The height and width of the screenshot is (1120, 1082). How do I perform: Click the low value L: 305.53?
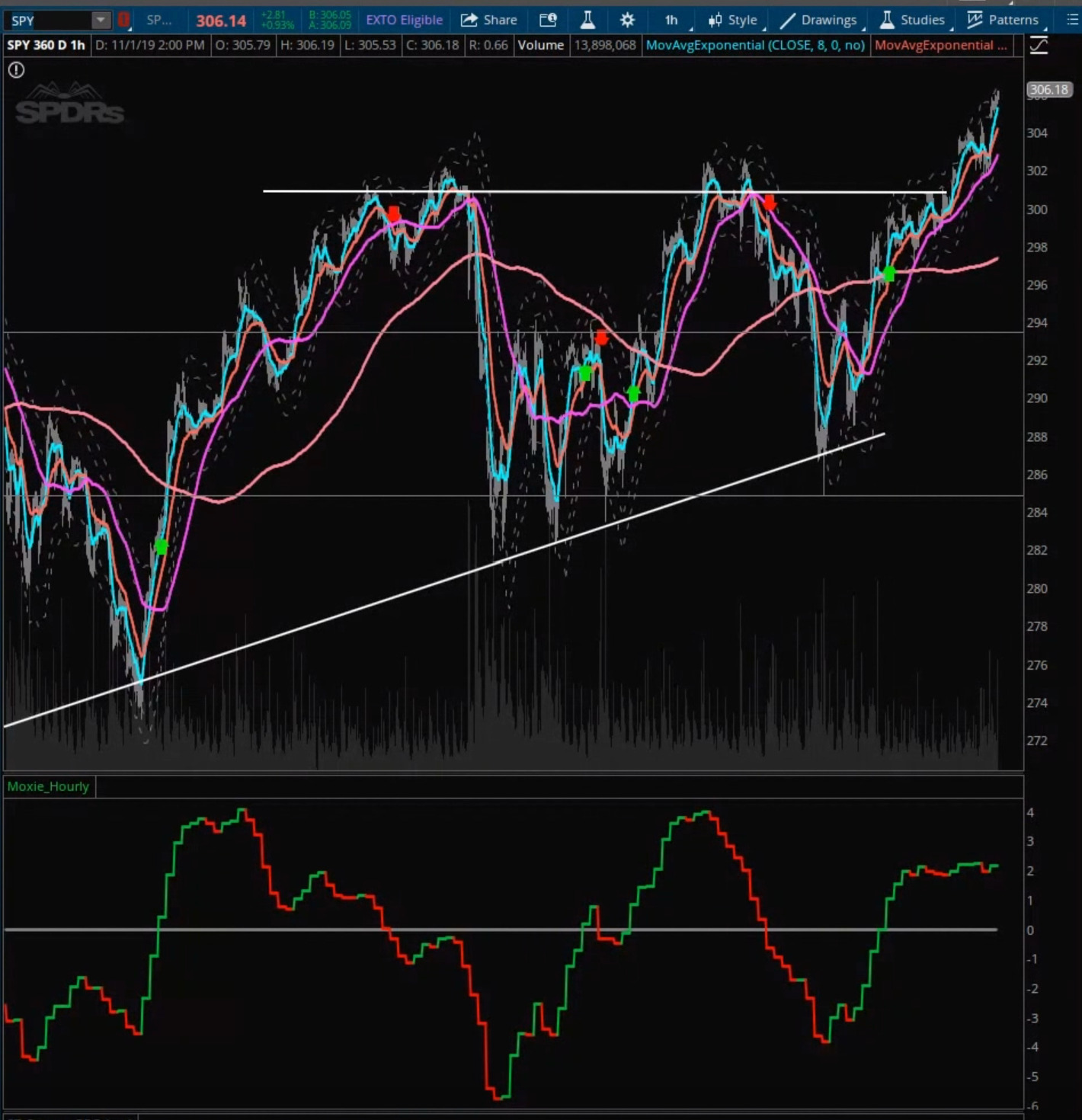[370, 46]
